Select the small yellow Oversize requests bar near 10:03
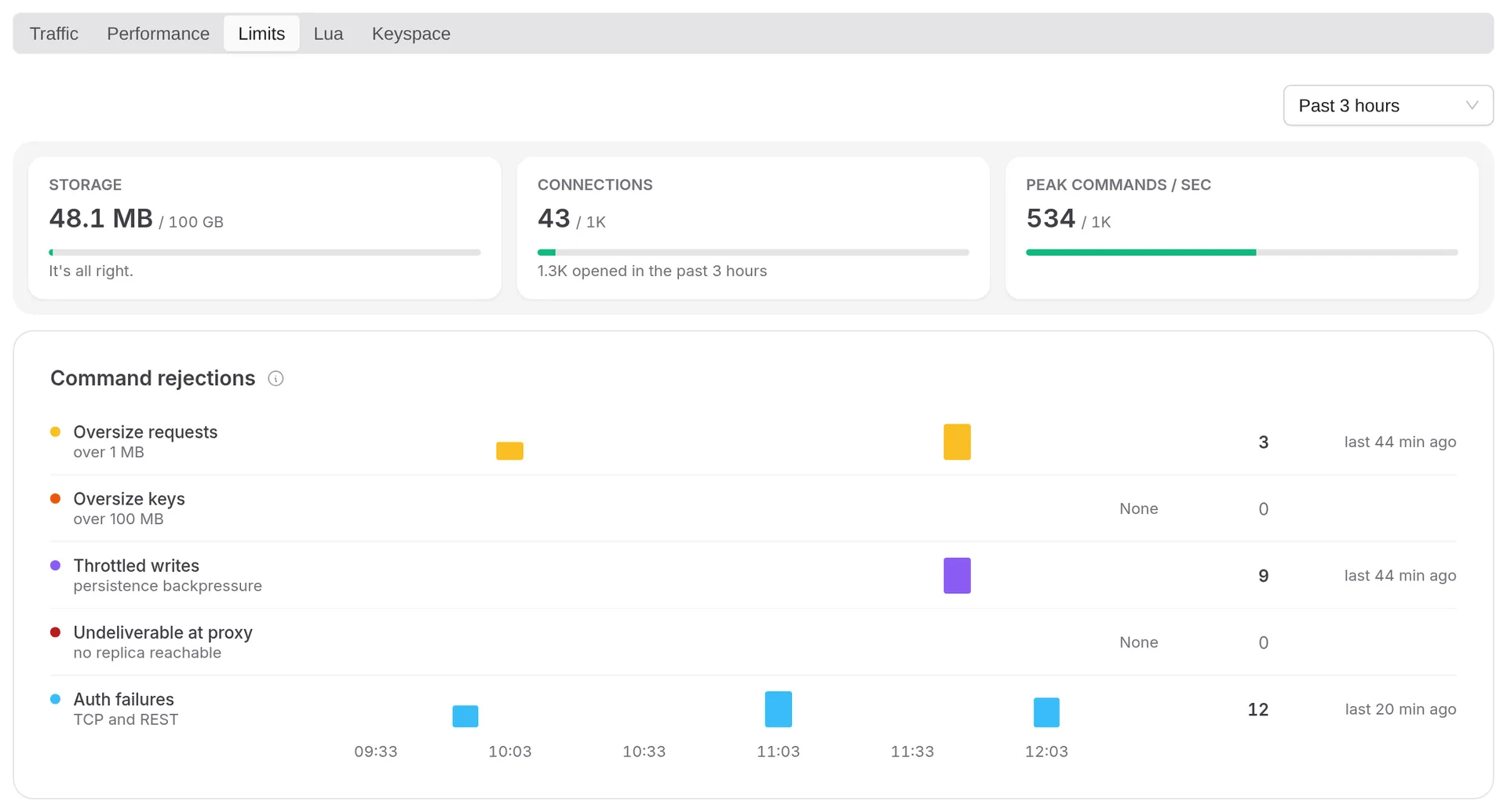 [509, 451]
